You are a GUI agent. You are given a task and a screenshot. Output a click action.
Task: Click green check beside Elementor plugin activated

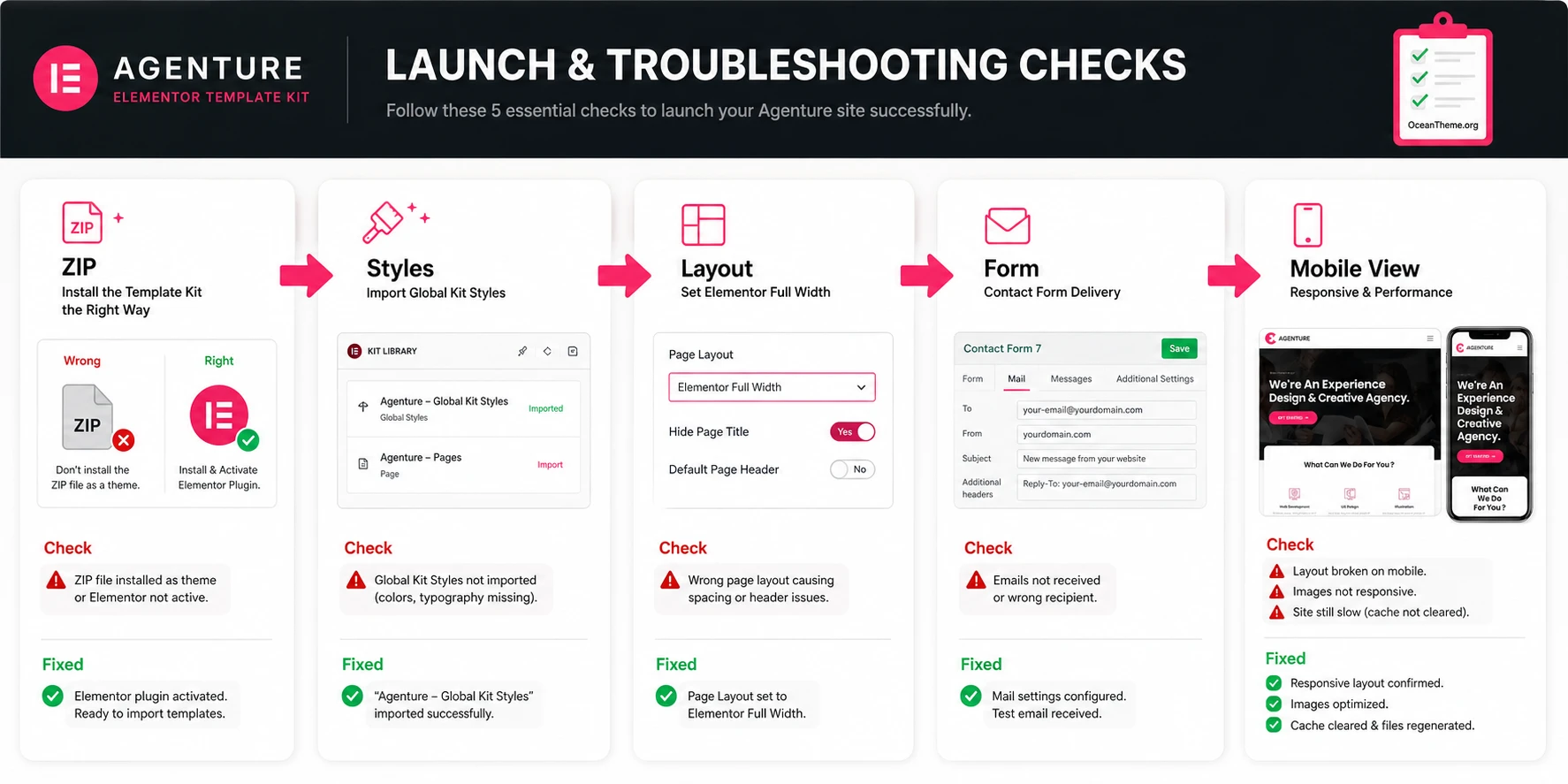click(53, 696)
